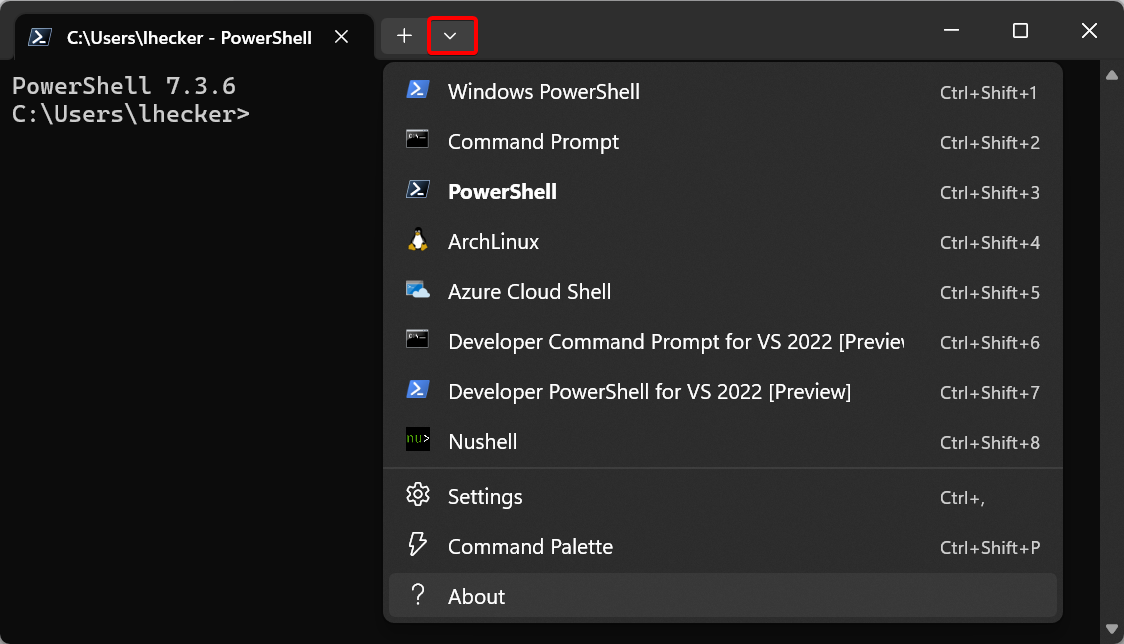Click the Azure Cloud Shell cloud icon
Screen dimensions: 1124x644
(x=417, y=291)
